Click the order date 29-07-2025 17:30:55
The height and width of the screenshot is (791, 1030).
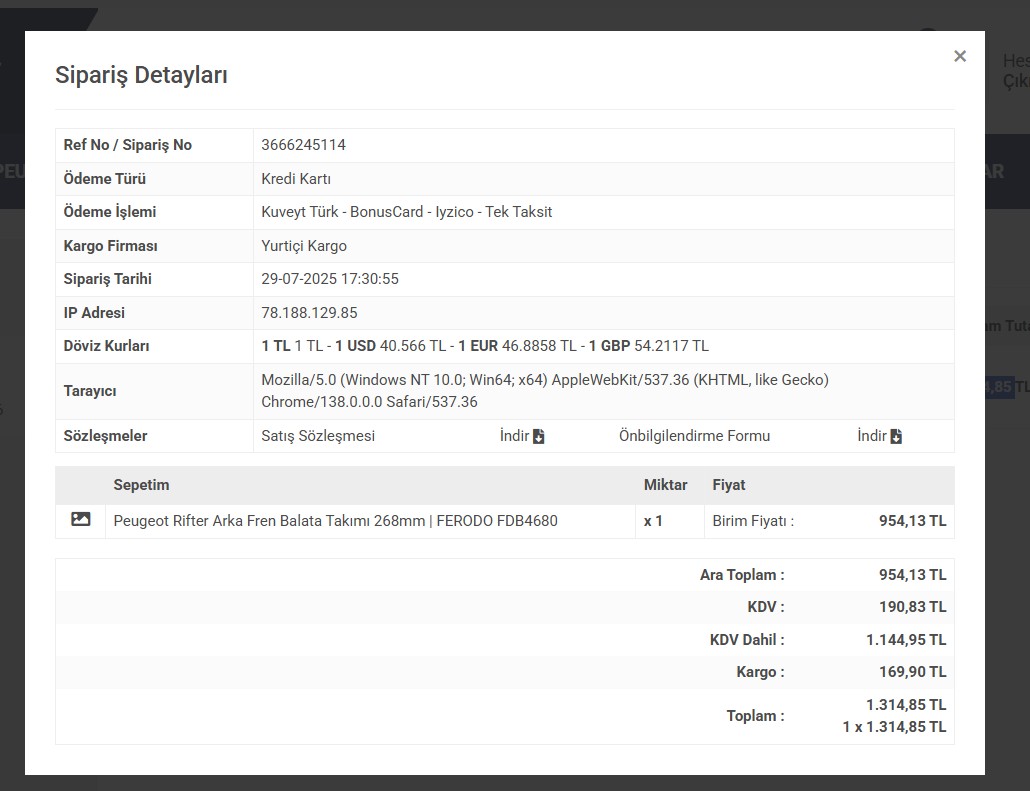click(330, 279)
